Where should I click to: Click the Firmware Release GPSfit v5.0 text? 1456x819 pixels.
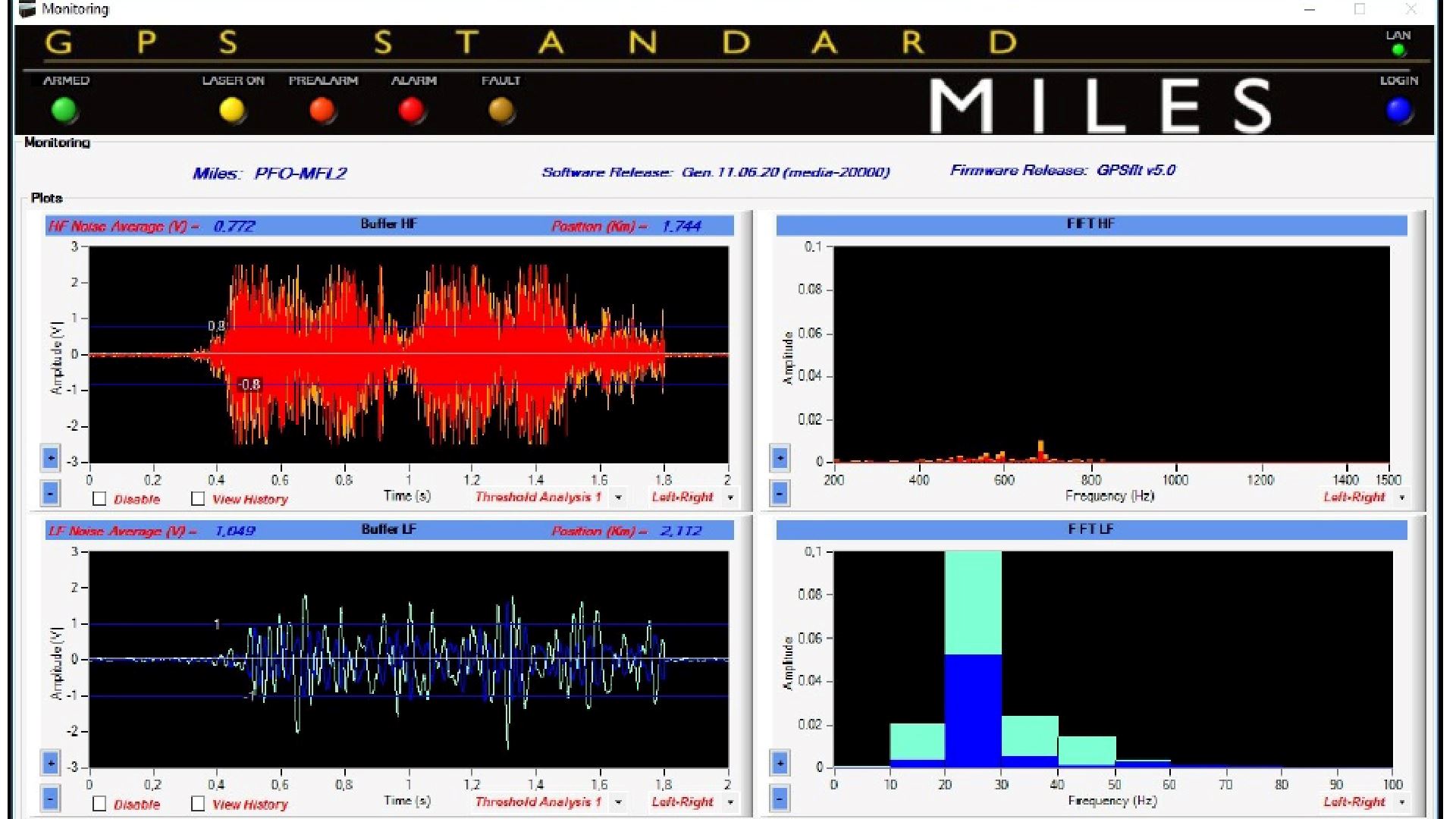(x=1062, y=171)
